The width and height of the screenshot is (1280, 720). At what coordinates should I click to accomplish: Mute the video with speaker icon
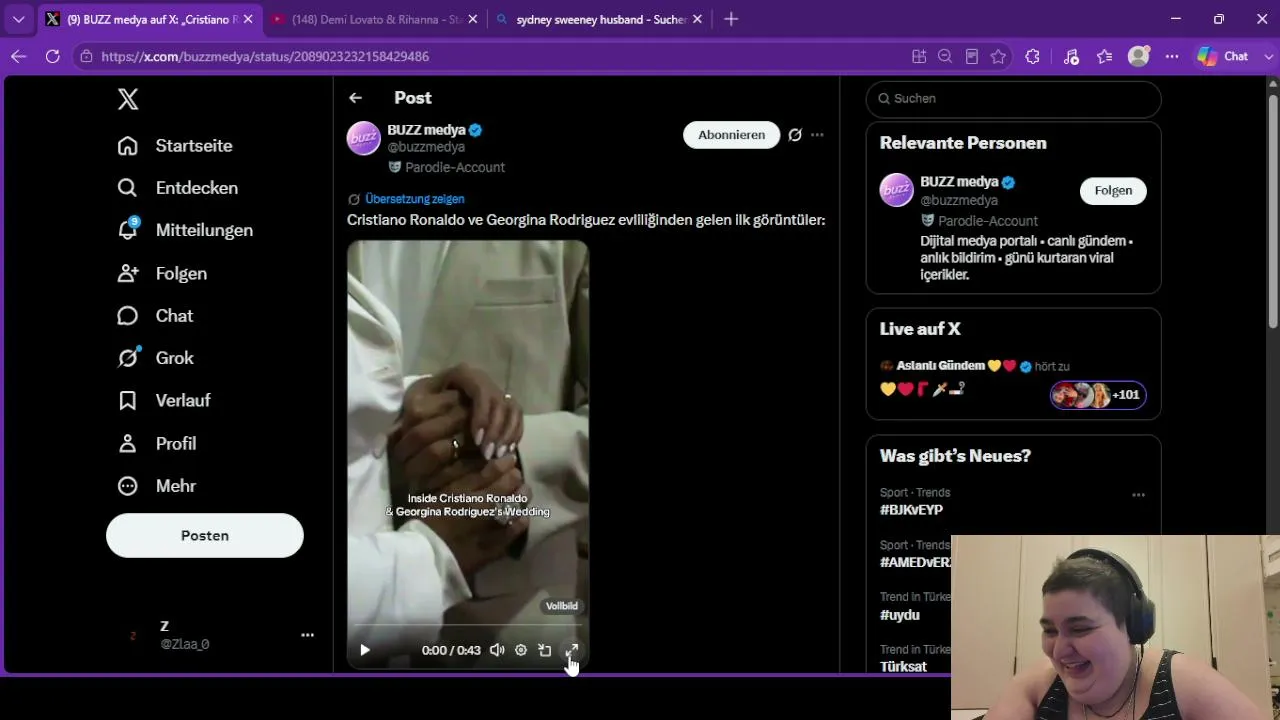[497, 650]
